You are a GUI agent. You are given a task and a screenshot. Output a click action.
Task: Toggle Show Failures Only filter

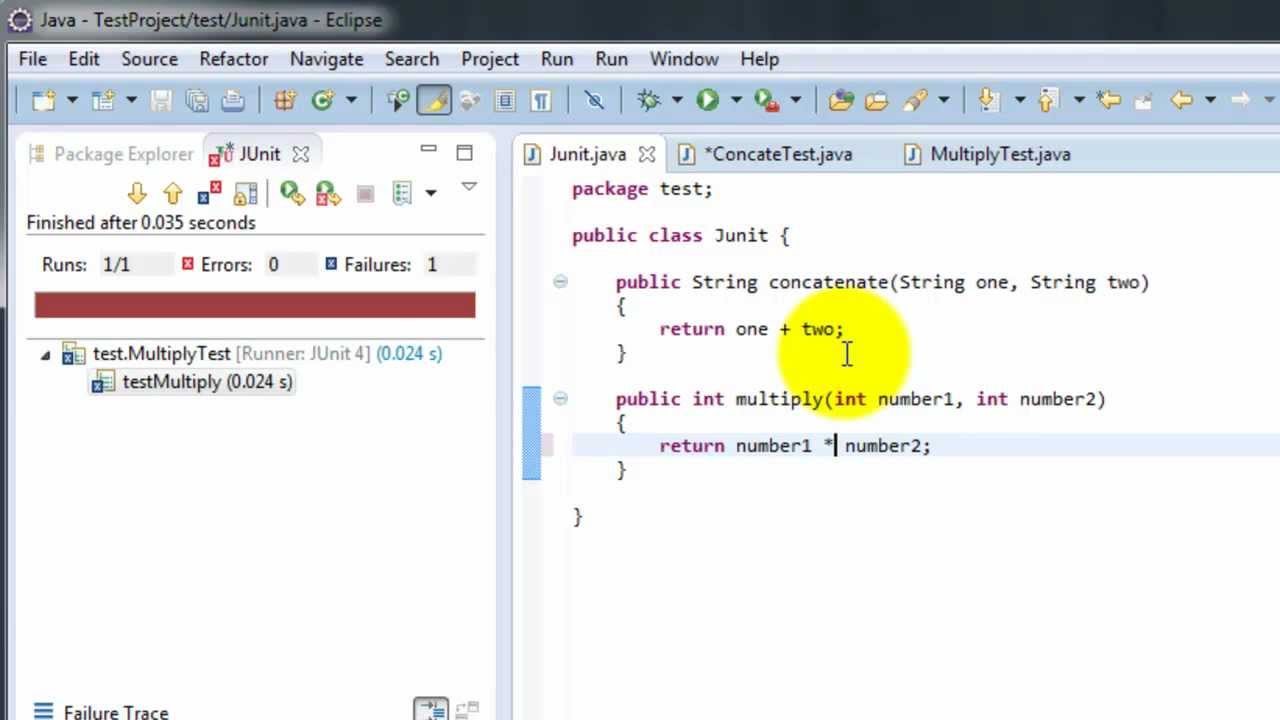tap(209, 193)
